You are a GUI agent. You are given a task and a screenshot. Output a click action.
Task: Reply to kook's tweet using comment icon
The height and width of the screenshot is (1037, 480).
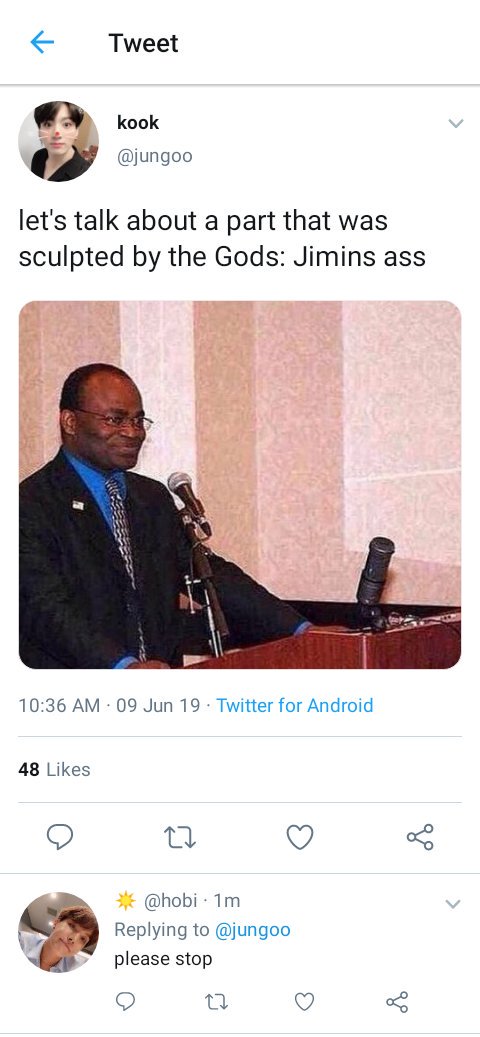(x=60, y=837)
